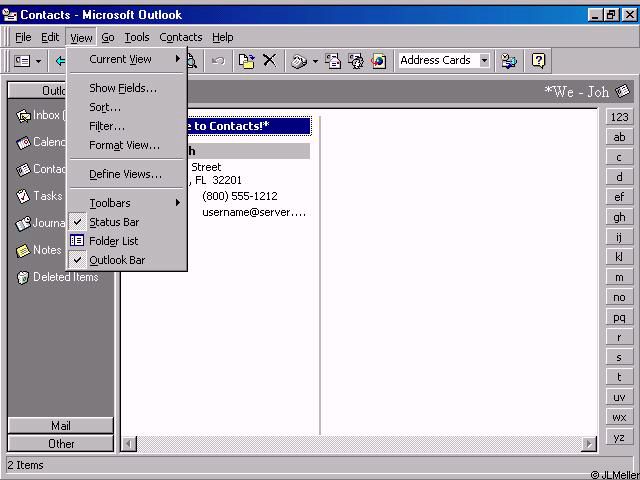The height and width of the screenshot is (480, 640).
Task: Open the New Contact button's dropdown arrow
Action: (x=38, y=62)
